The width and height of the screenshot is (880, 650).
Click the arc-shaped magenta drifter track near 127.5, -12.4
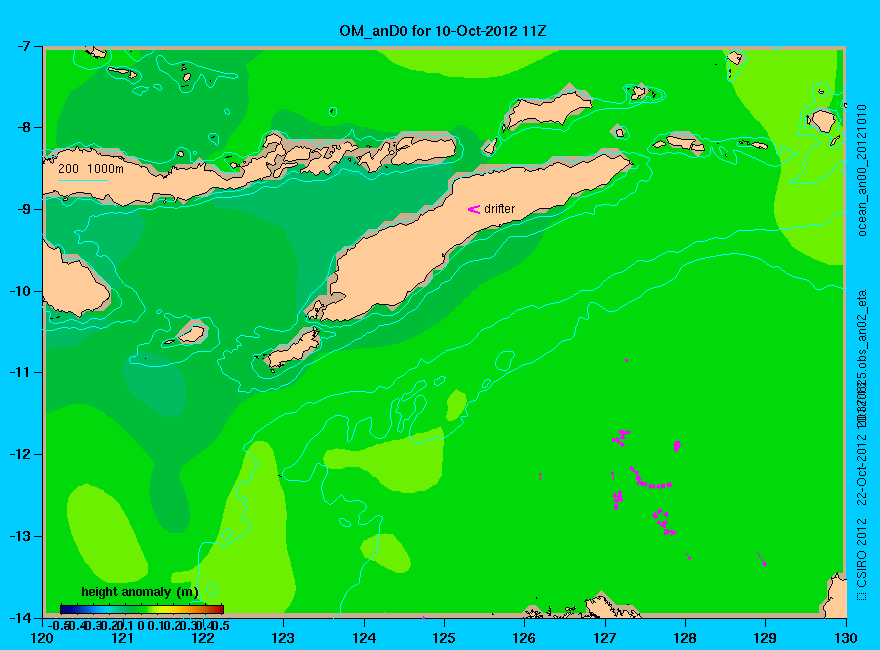(650, 479)
